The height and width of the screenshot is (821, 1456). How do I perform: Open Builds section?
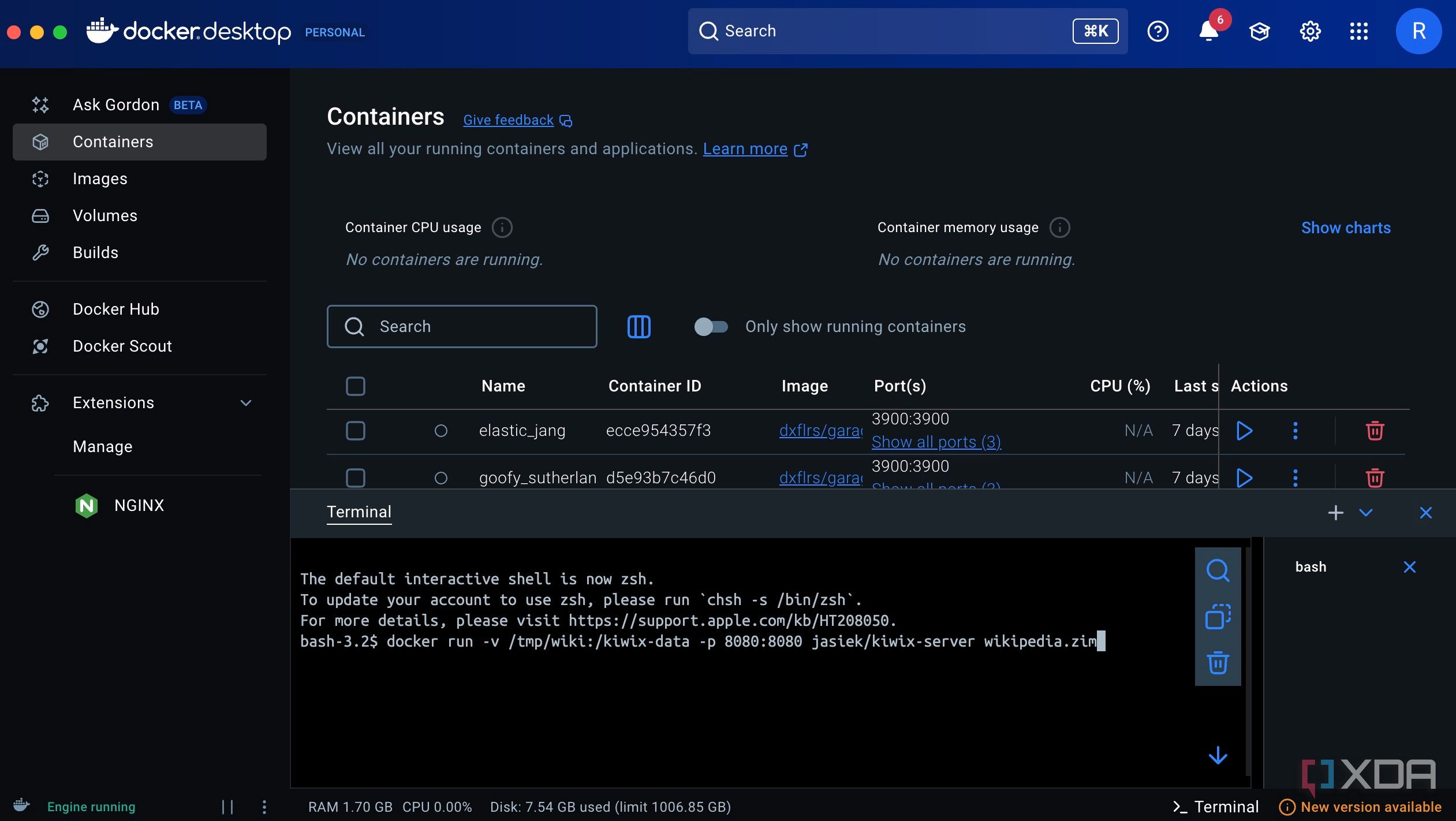[139, 253]
